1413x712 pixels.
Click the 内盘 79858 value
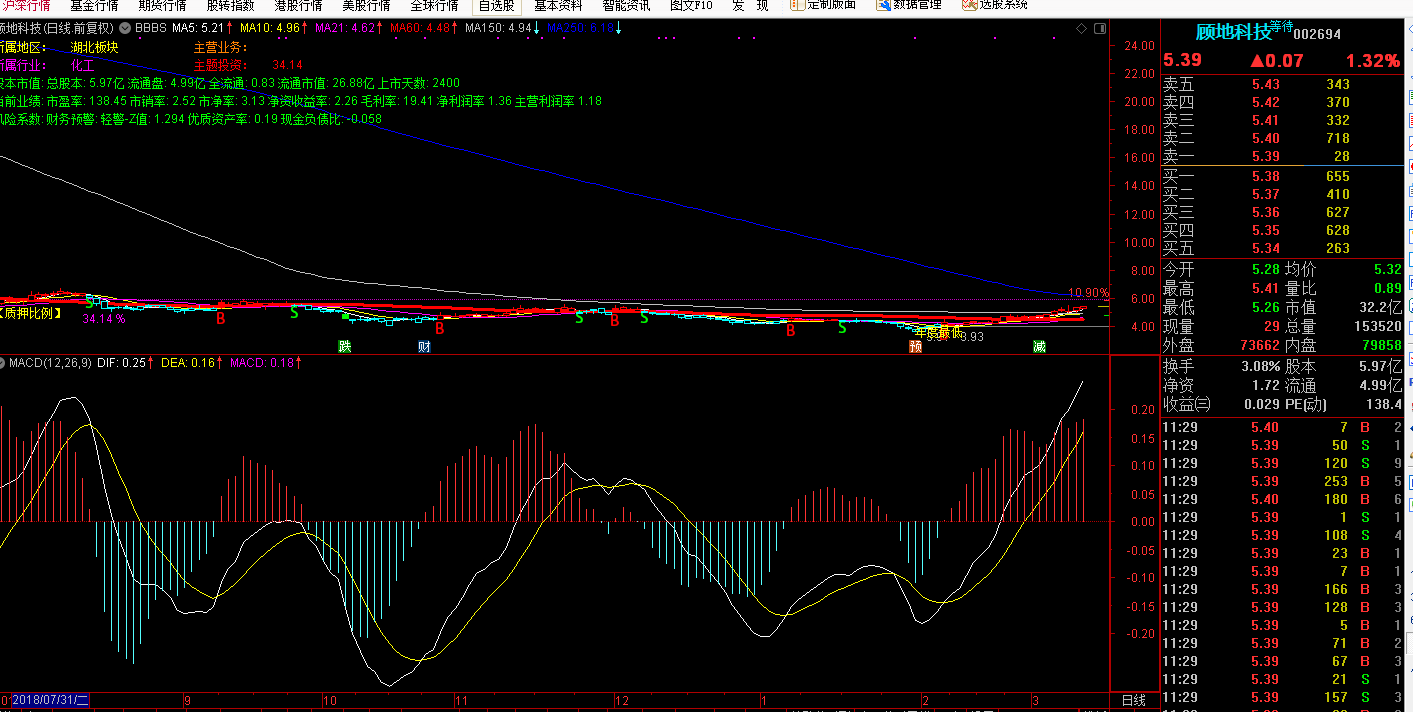[x=1380, y=345]
